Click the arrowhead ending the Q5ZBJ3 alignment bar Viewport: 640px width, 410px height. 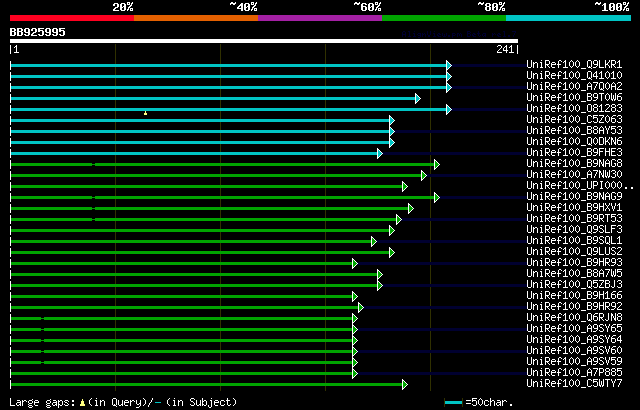(x=380, y=286)
